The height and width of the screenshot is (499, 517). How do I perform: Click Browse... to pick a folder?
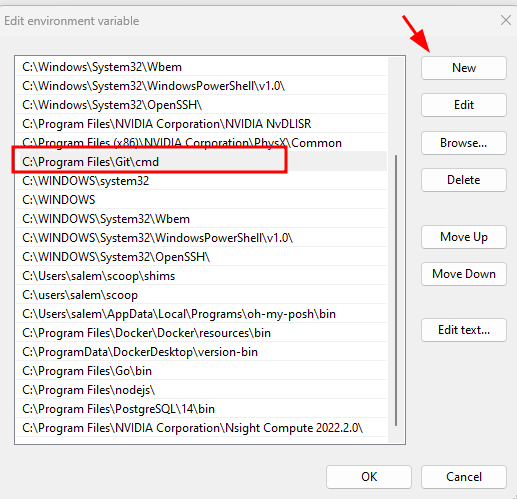[x=464, y=143]
